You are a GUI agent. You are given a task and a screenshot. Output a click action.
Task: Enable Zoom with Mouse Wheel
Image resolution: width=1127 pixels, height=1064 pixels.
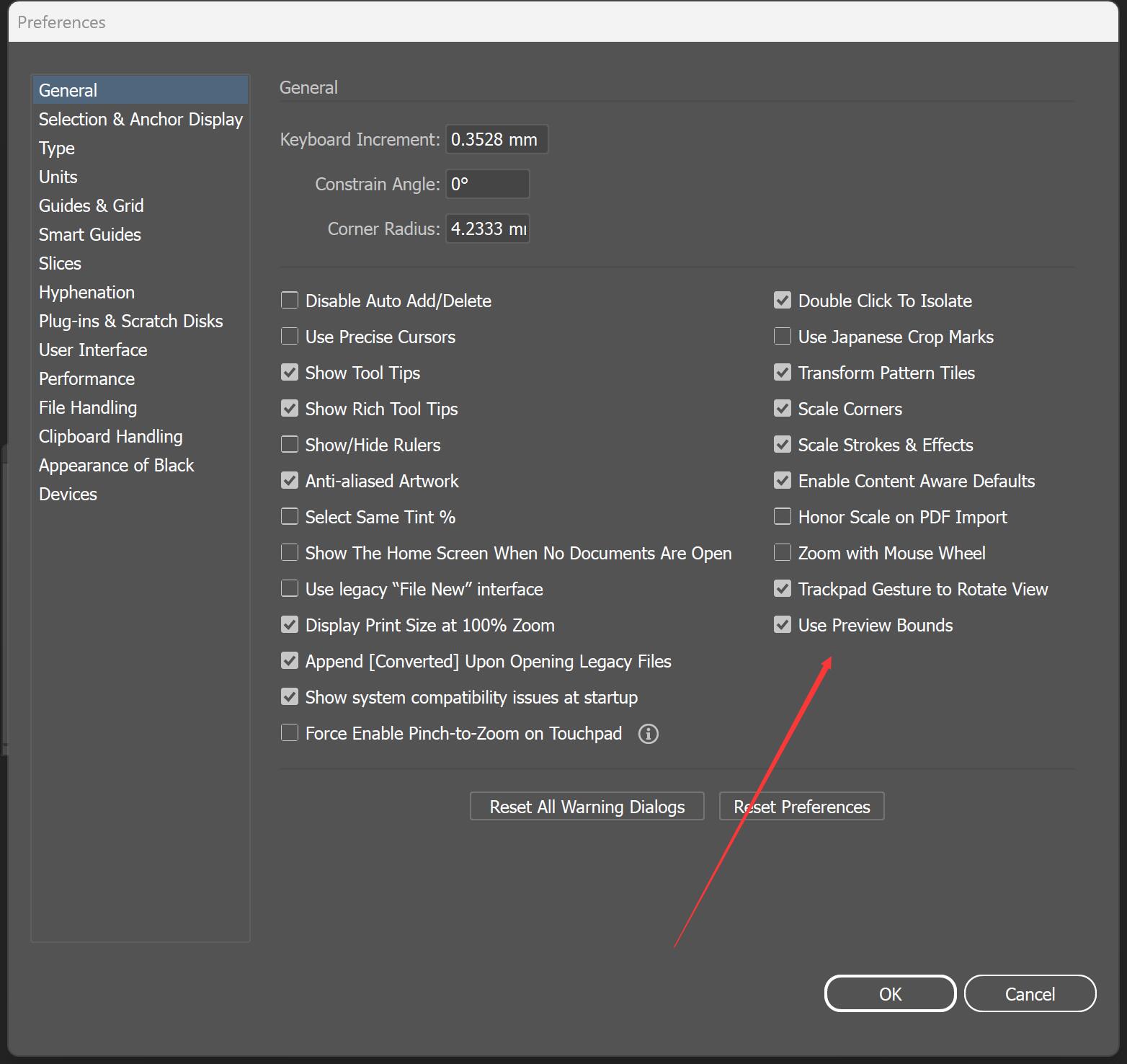pos(782,552)
